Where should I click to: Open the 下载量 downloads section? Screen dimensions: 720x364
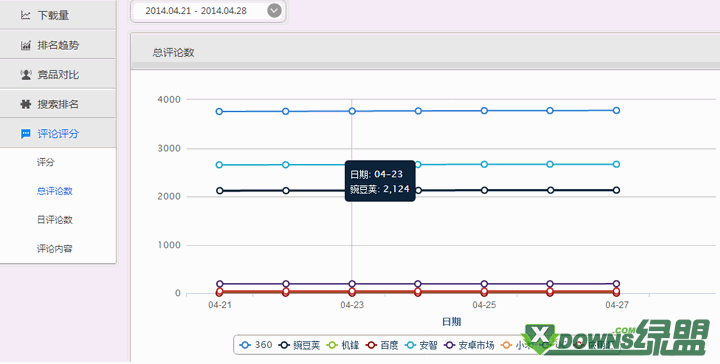(x=58, y=15)
